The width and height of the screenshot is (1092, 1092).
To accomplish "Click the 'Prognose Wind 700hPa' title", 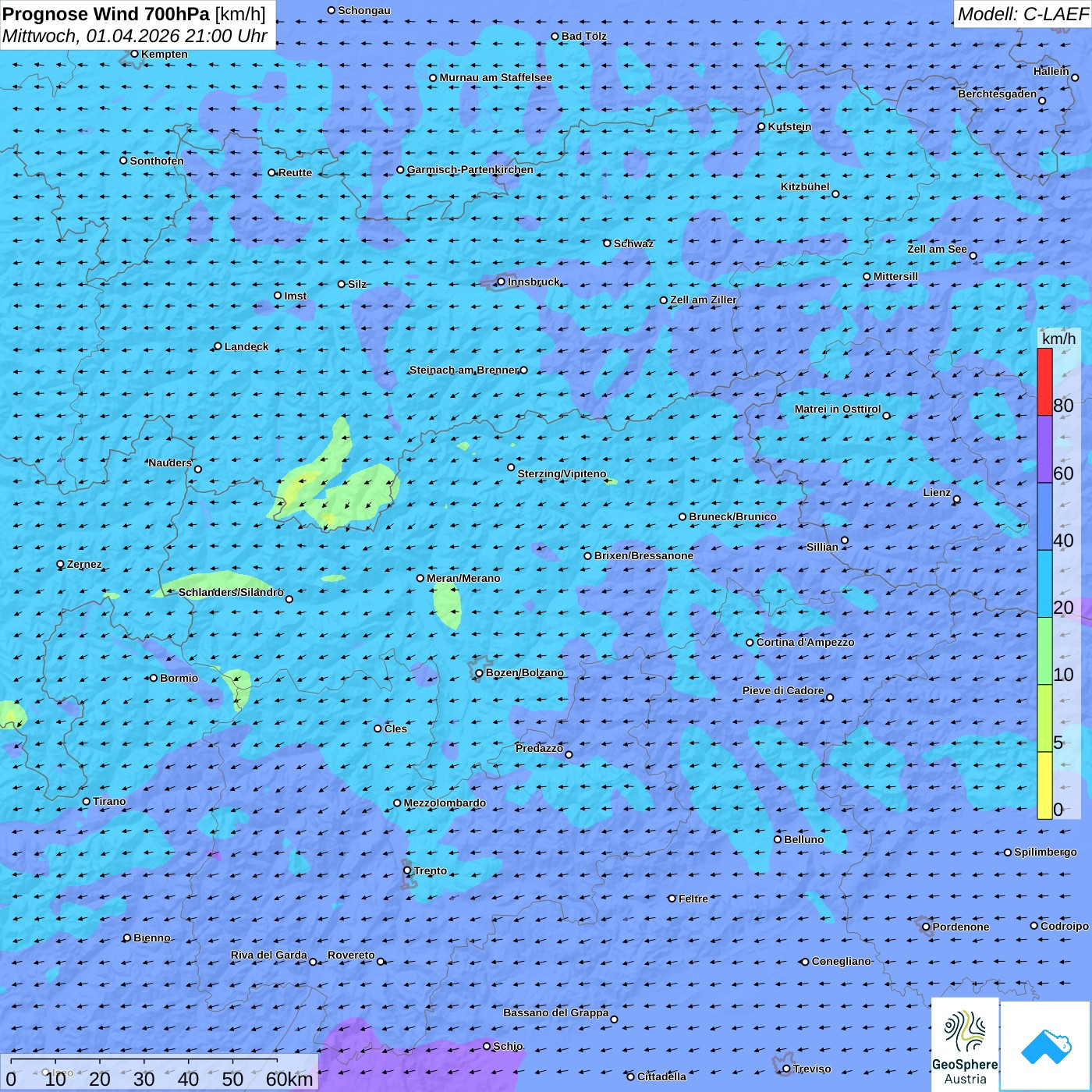I will (x=106, y=14).
